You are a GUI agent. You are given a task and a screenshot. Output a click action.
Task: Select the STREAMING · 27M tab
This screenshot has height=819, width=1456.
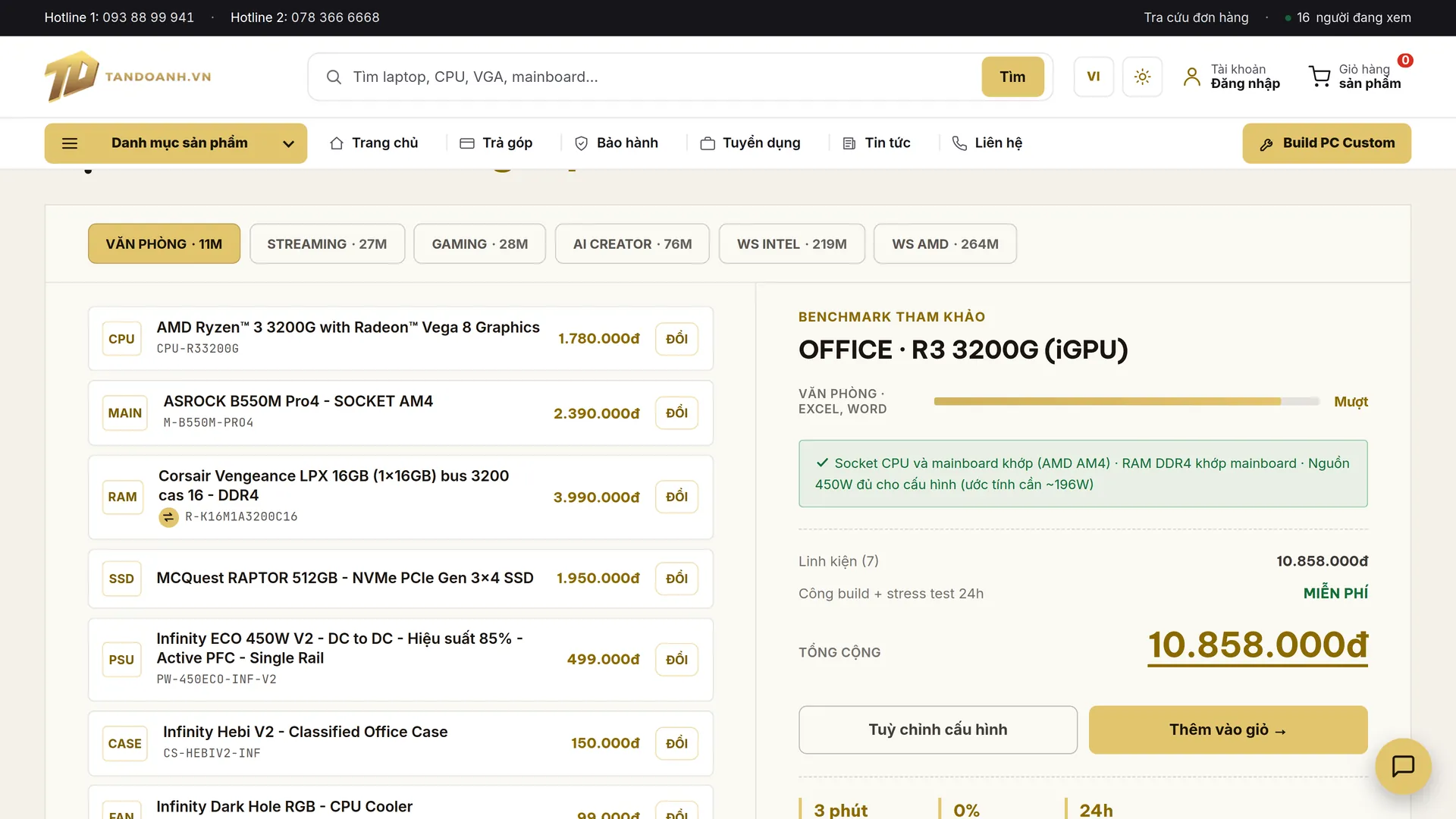pyautogui.click(x=327, y=244)
